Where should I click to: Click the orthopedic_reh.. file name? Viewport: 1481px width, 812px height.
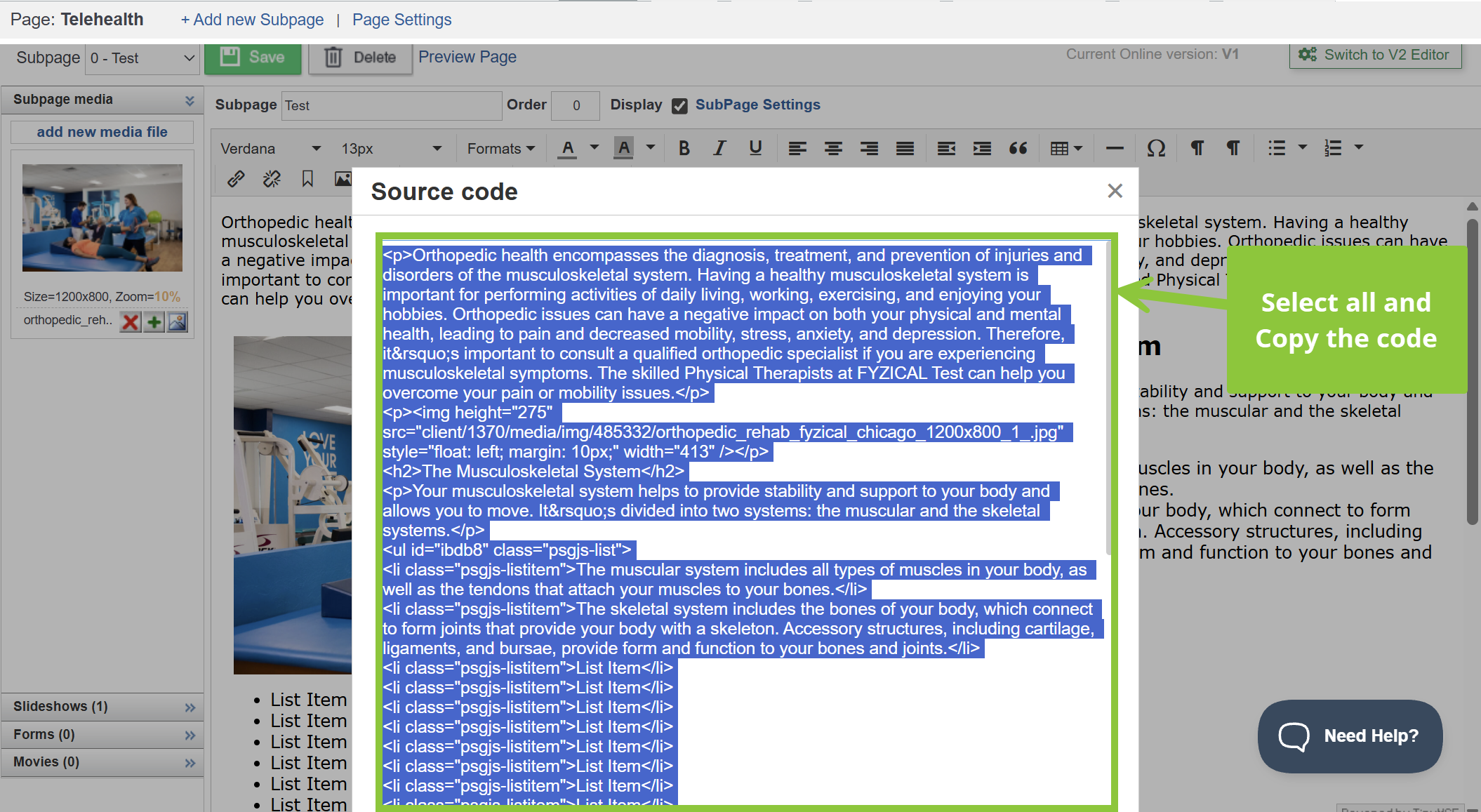tap(68, 320)
